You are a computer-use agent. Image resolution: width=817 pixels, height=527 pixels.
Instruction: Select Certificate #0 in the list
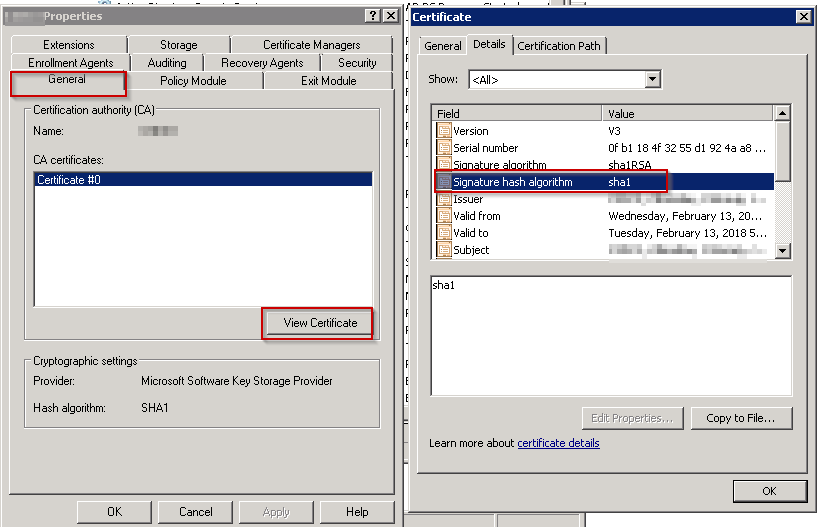203,180
